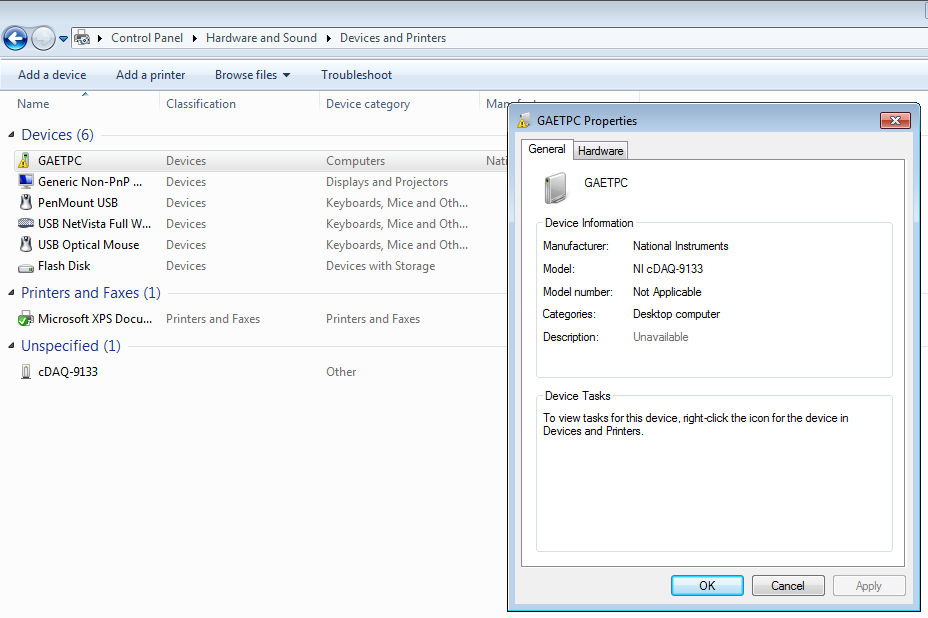928x618 pixels.
Task: Click Cancel in the Properties dialog
Action: pos(788,586)
